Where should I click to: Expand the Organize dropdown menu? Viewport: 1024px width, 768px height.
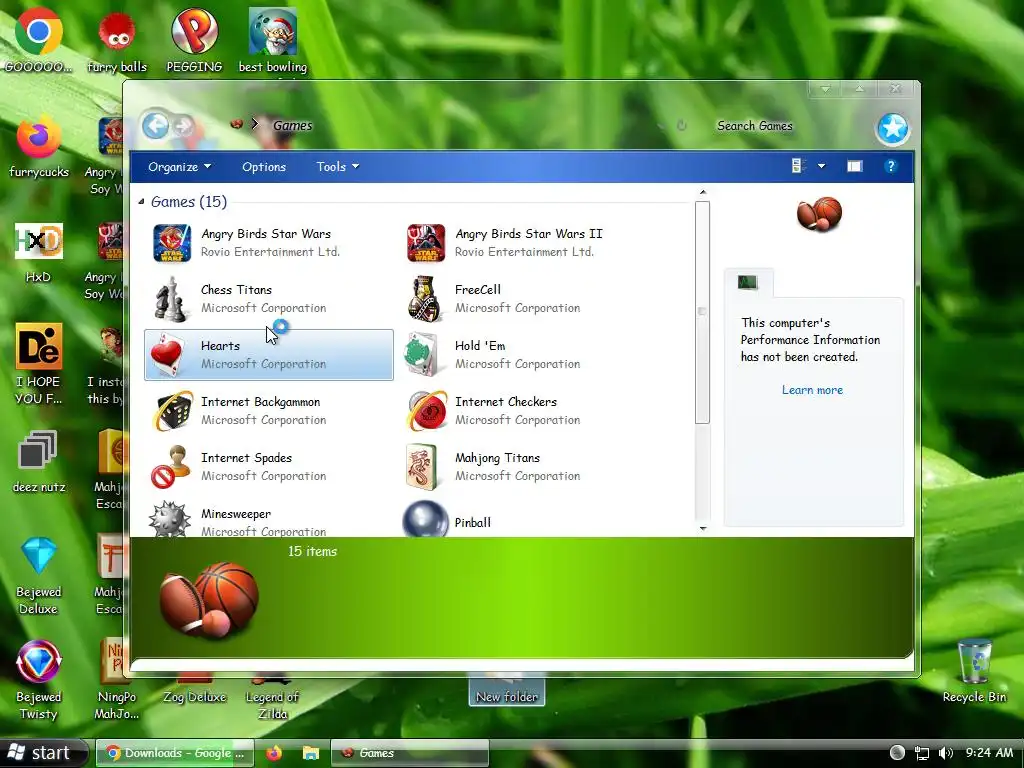[180, 167]
